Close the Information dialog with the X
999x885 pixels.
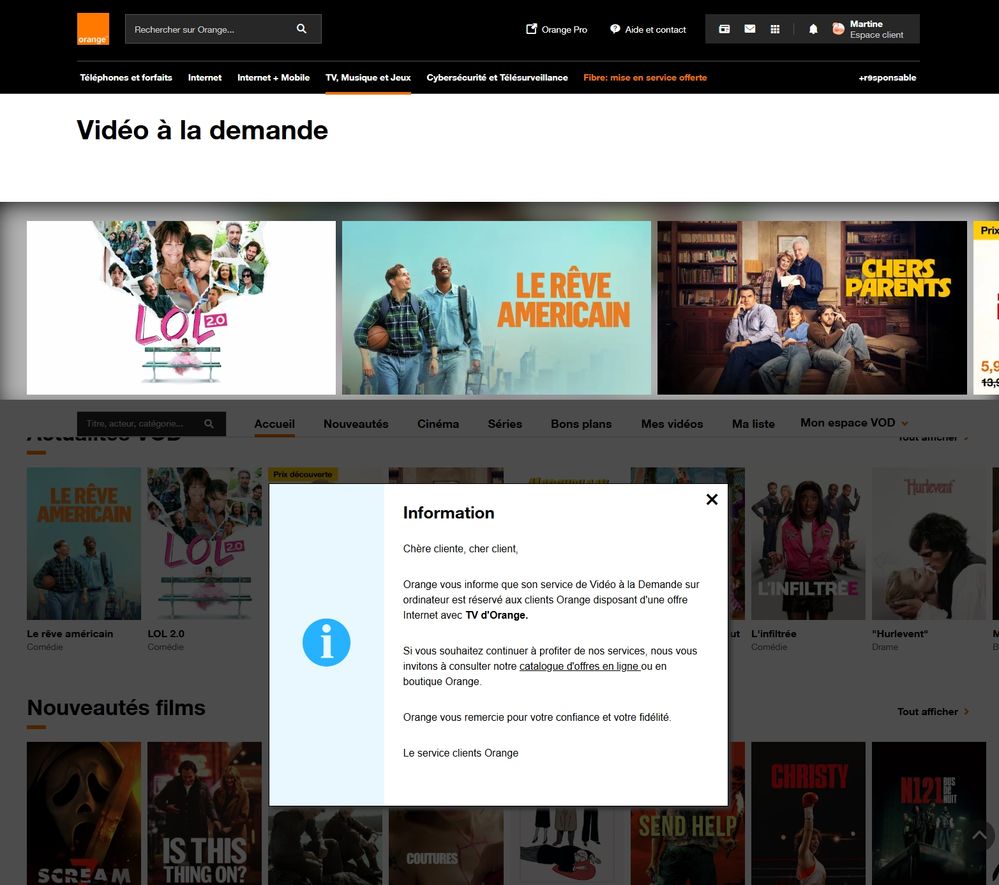(x=712, y=500)
